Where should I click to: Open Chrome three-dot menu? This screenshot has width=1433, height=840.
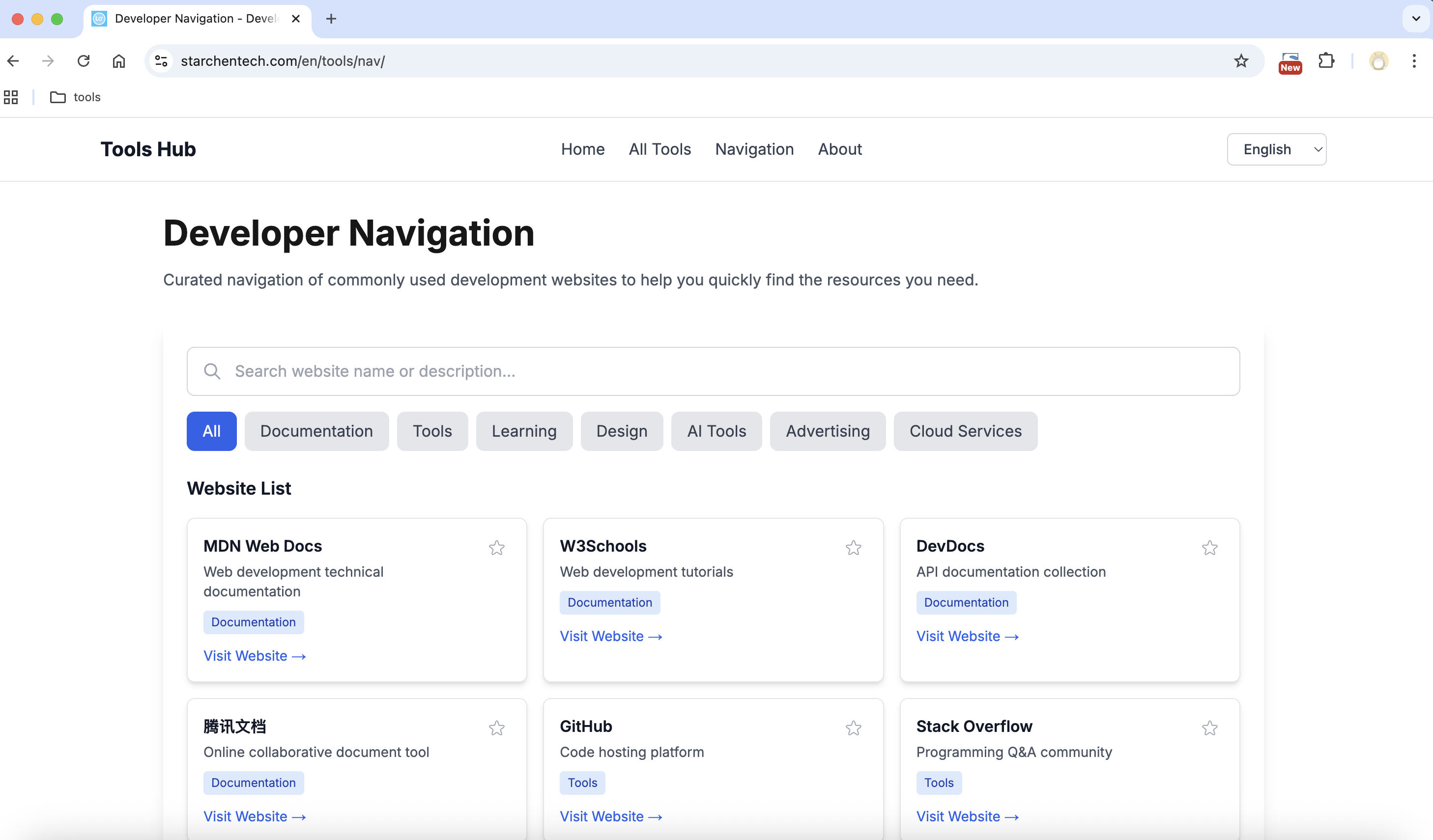click(1414, 61)
